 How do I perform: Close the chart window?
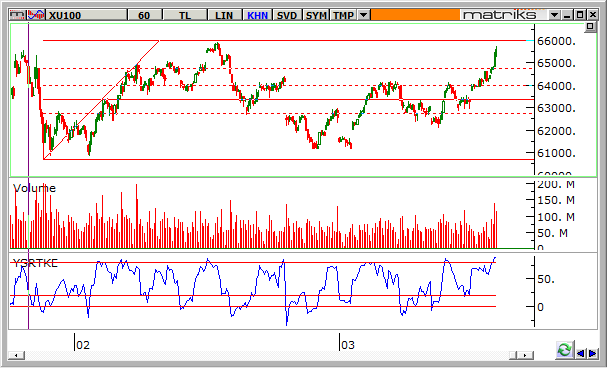click(593, 15)
